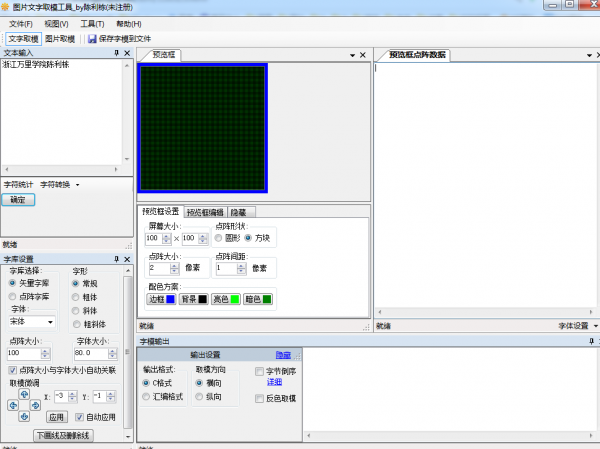The width and height of the screenshot is (600, 449).
Task: Pin the 字模输出 panel
Action: tap(591, 341)
